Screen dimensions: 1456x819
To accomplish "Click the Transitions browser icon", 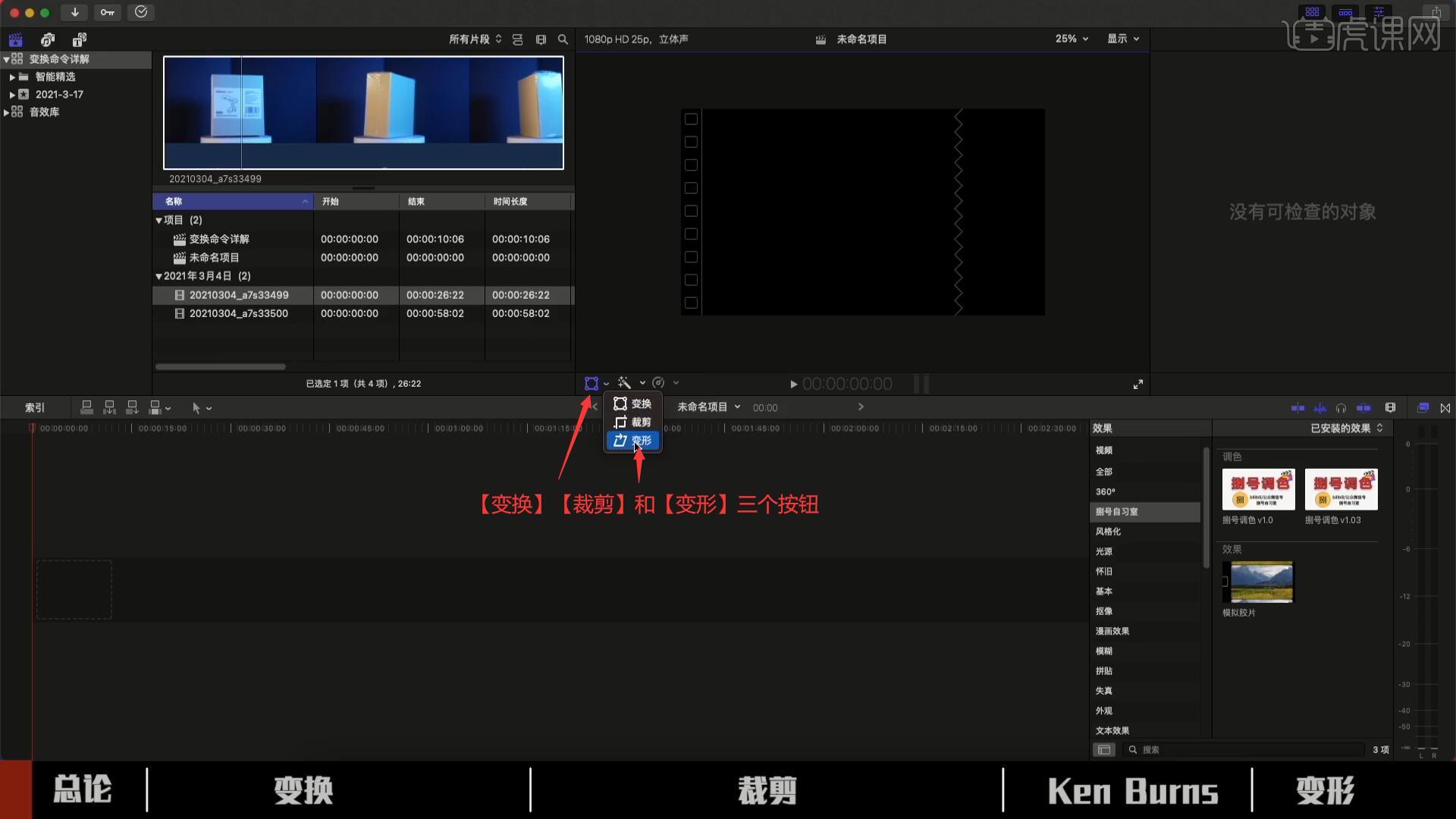I will tap(1445, 407).
